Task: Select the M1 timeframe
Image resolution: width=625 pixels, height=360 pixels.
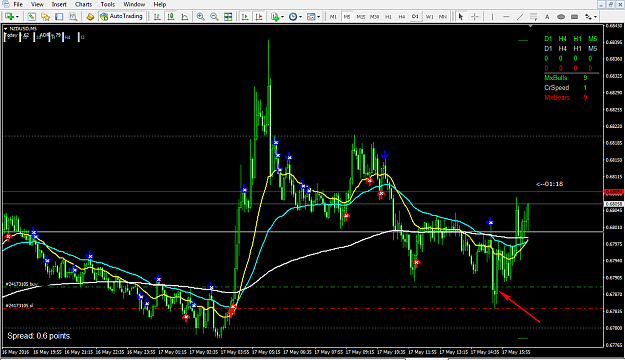Action: 333,17
